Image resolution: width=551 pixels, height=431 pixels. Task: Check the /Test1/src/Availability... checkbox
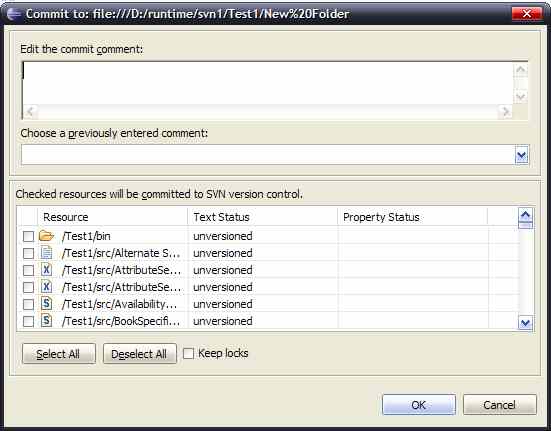[28, 304]
